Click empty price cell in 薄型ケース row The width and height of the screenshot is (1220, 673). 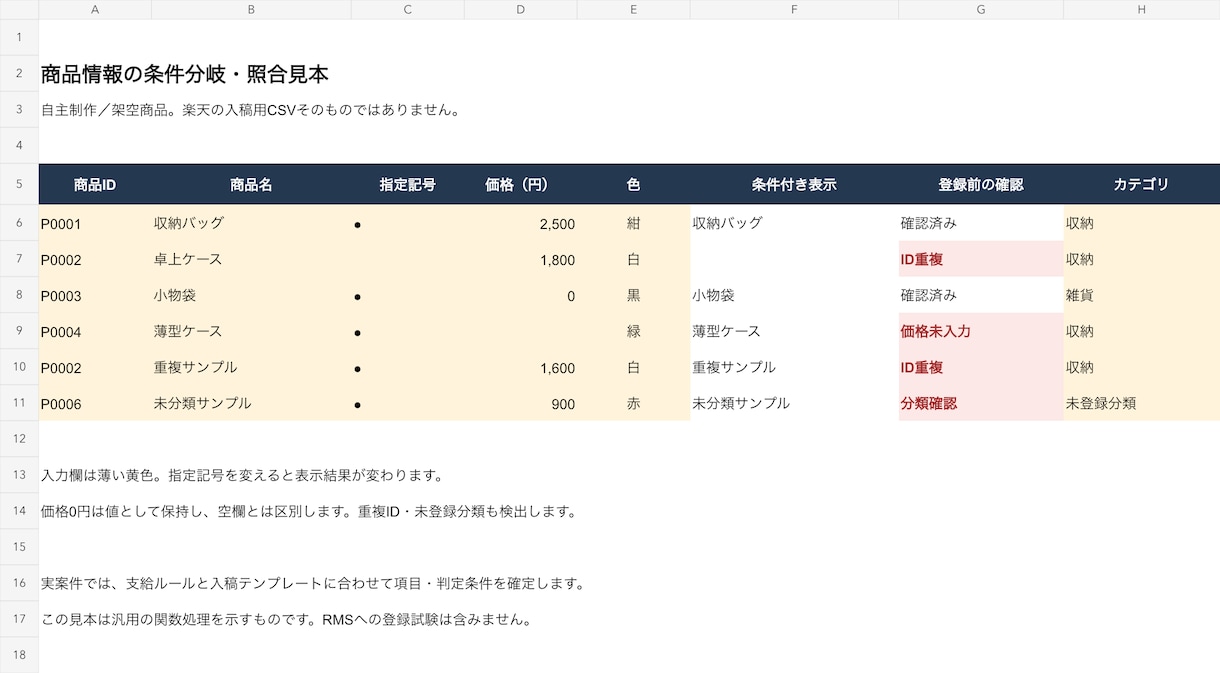tap(521, 331)
